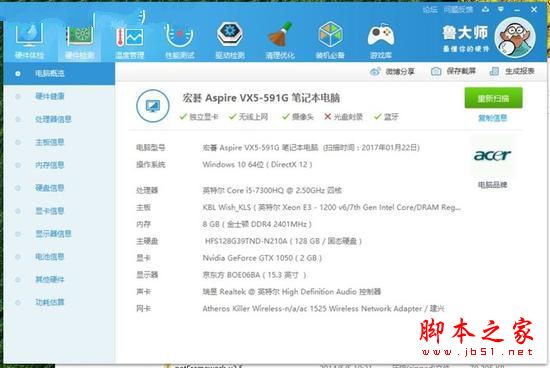The width and height of the screenshot is (550, 368).
Task: Click the 无线上网 checkmark label
Action: [248, 117]
